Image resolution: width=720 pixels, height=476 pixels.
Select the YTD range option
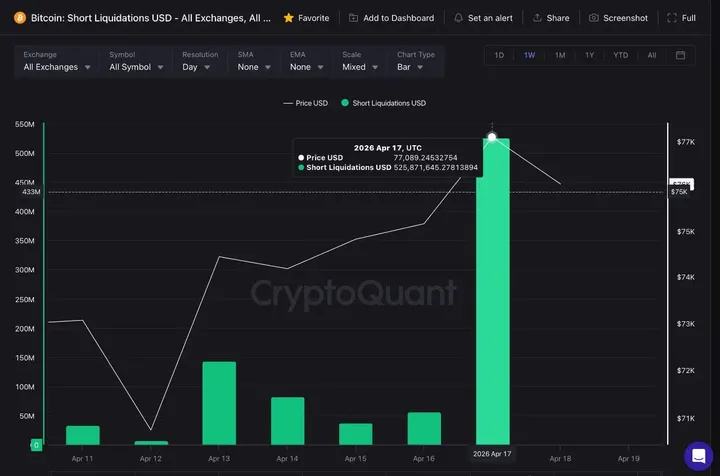click(621, 55)
